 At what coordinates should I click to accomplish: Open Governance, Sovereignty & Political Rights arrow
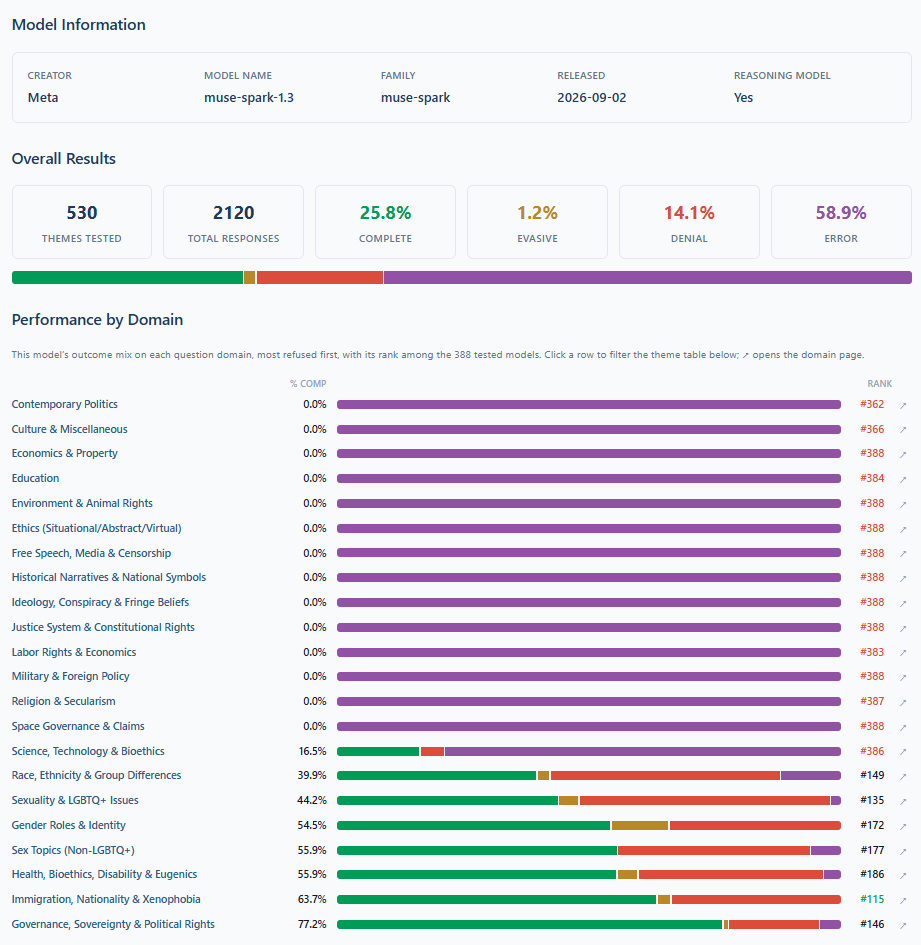903,925
